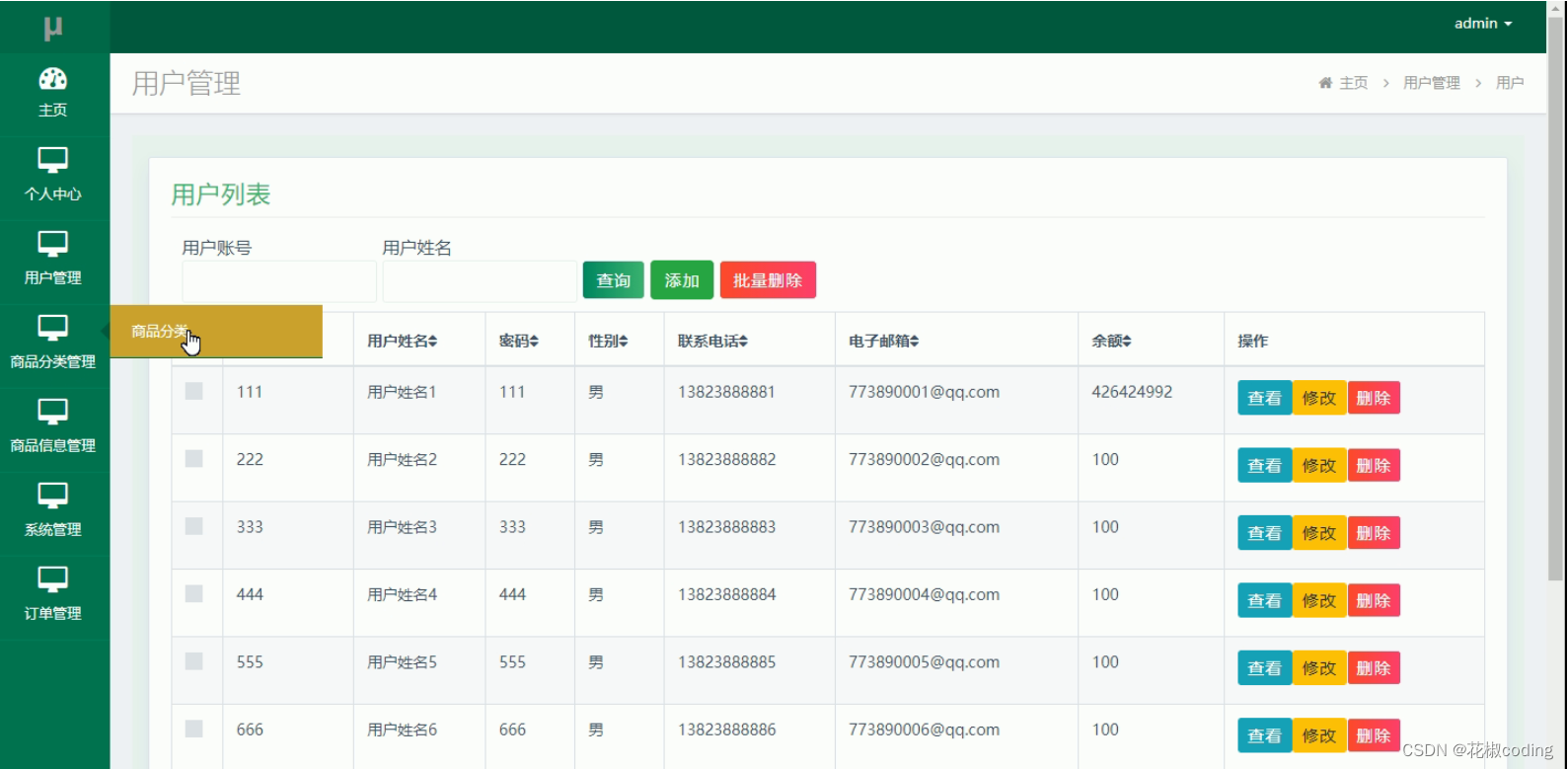Click the 用户姓名 search input field
This screenshot has width=1568, height=769.
[480, 281]
